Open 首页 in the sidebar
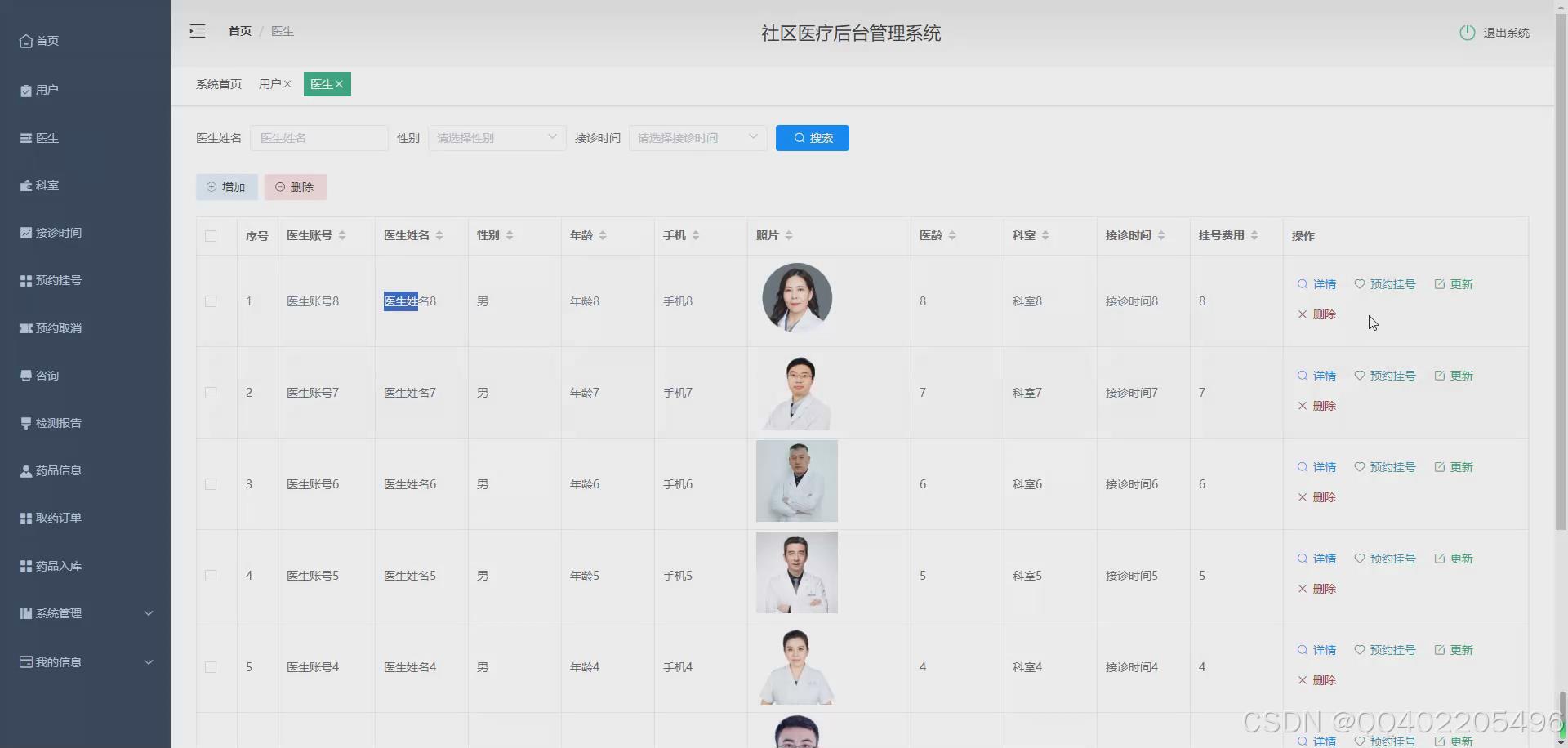Image resolution: width=1568 pixels, height=748 pixels. point(39,41)
